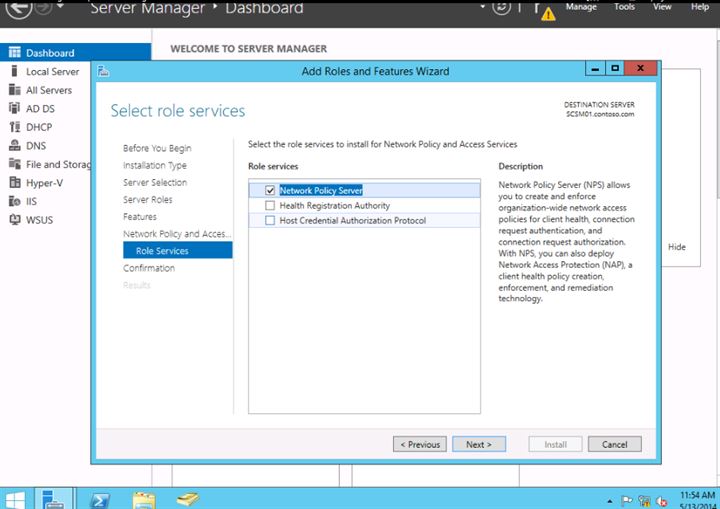Click the WSUS icon in sidebar
Screen dimensions: 720x509
[14, 220]
